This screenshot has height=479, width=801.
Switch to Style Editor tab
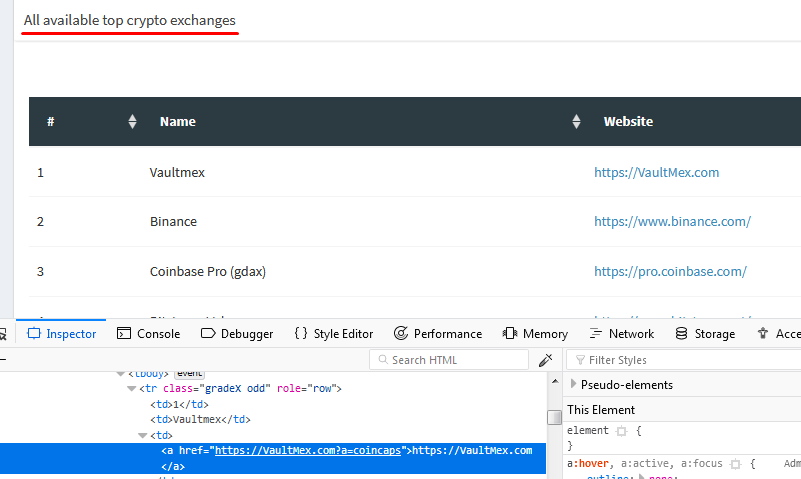pos(334,333)
